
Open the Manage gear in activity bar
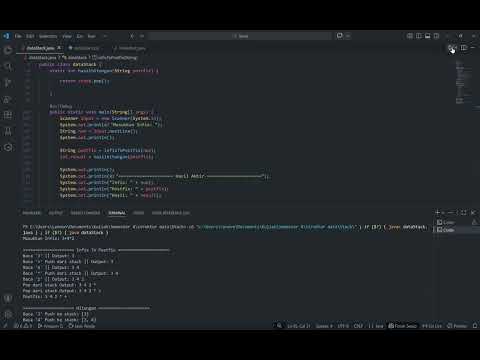8,314
